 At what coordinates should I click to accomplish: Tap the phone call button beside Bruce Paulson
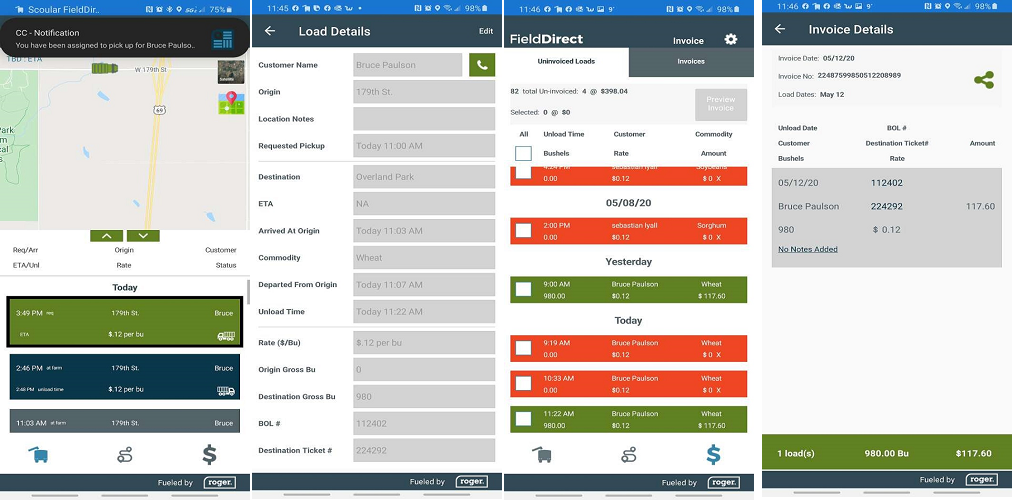[482, 65]
